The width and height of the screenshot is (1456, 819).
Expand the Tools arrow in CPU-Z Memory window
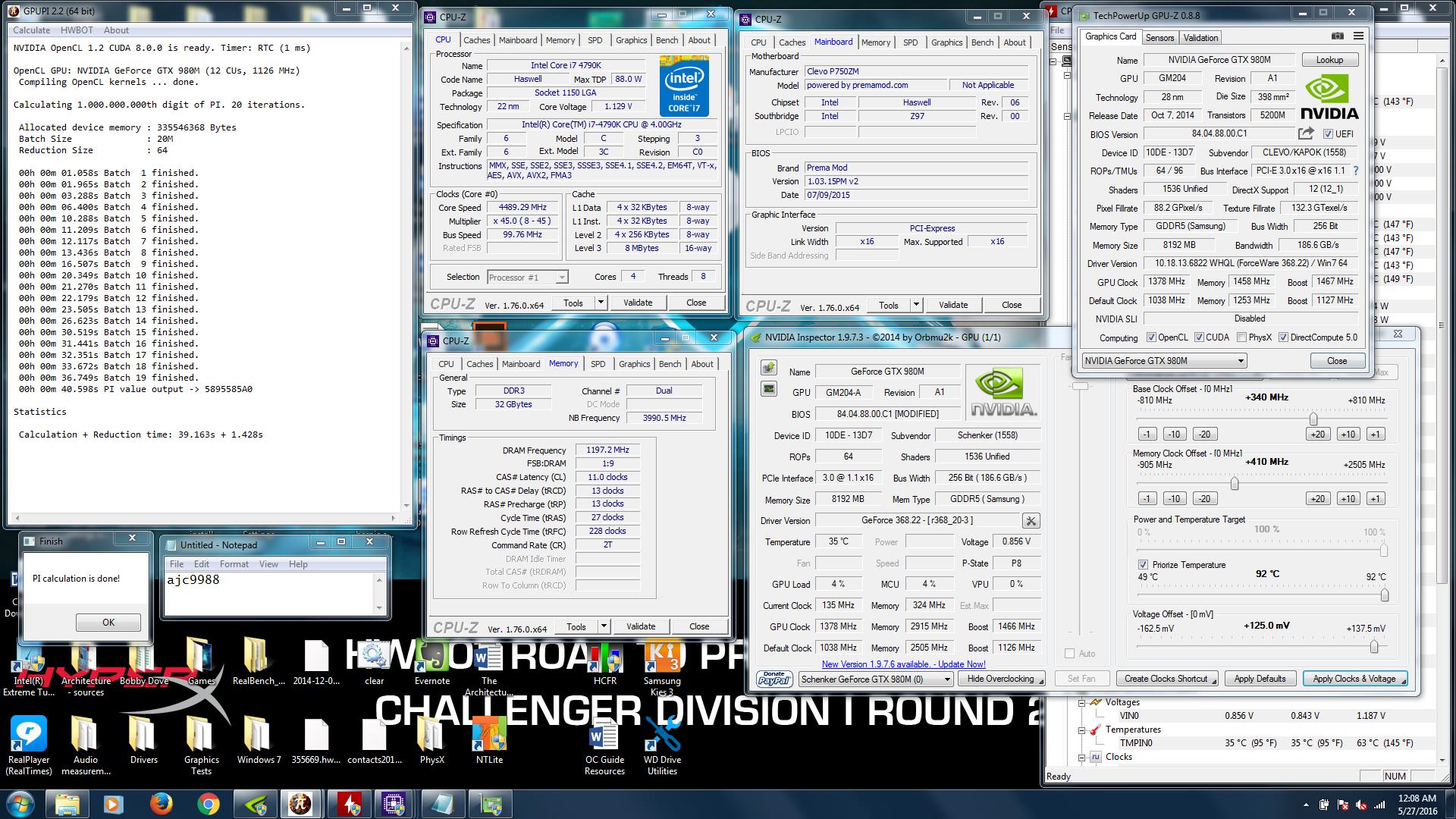604,626
